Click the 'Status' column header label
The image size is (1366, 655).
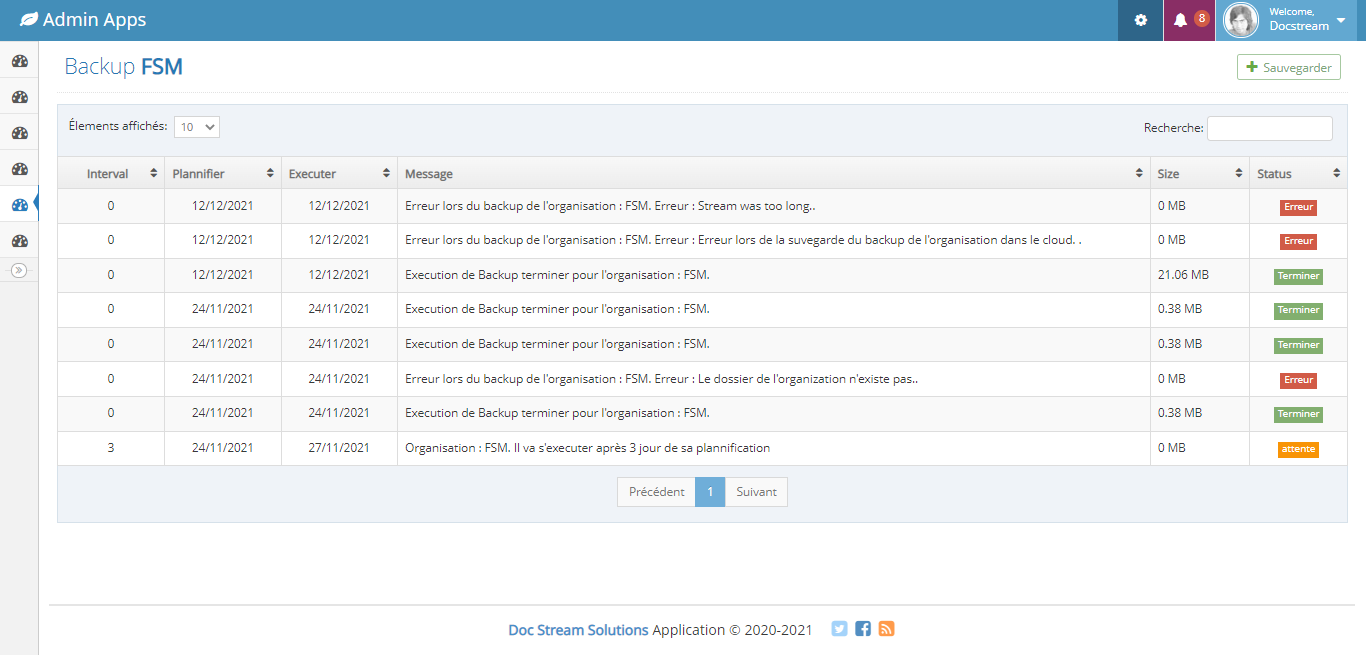coord(1274,174)
